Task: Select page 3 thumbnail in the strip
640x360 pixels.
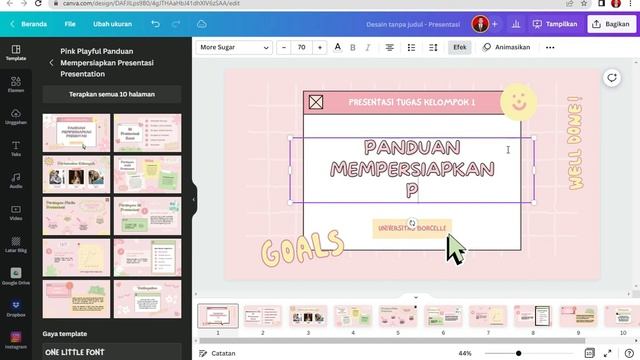Action: click(x=308, y=316)
